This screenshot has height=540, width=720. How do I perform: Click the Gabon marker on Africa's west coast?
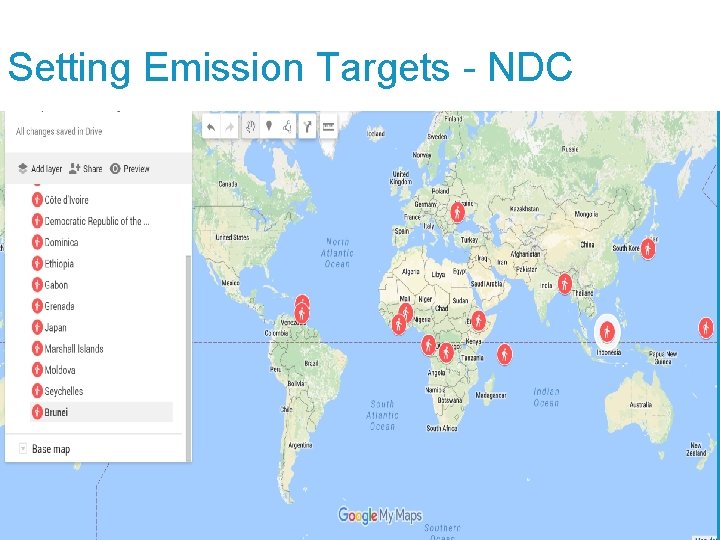[x=428, y=345]
